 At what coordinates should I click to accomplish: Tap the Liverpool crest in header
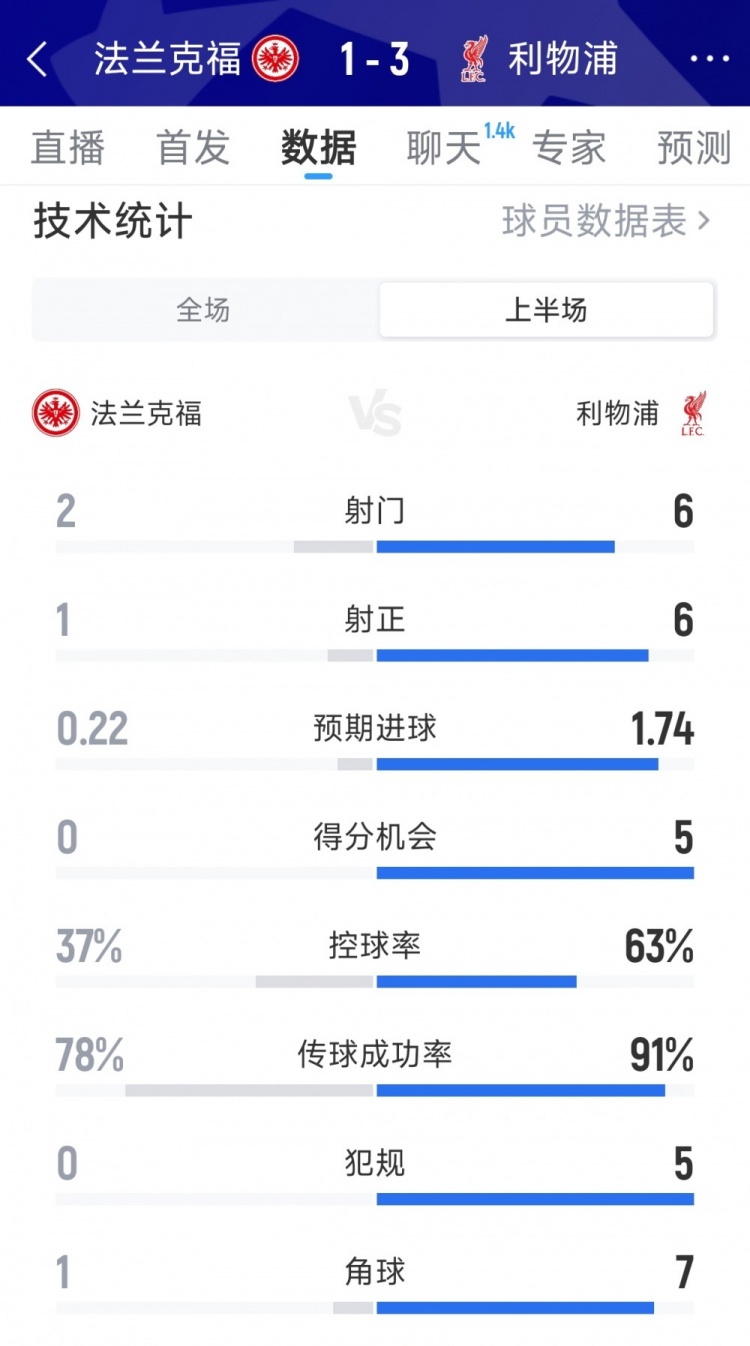pos(474,59)
